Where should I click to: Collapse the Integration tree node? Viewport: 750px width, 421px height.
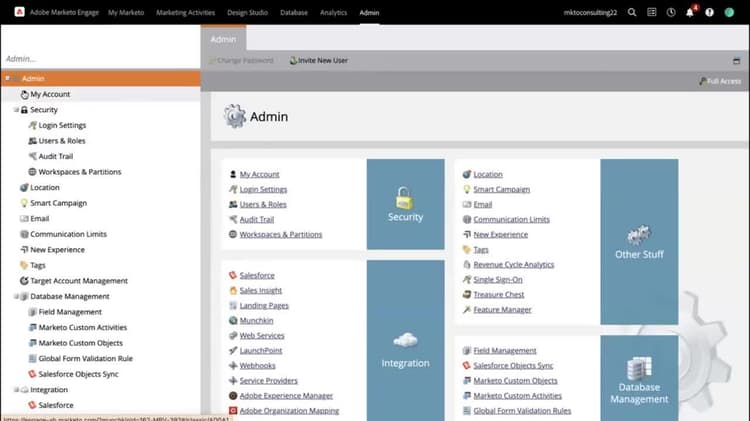tap(16, 389)
